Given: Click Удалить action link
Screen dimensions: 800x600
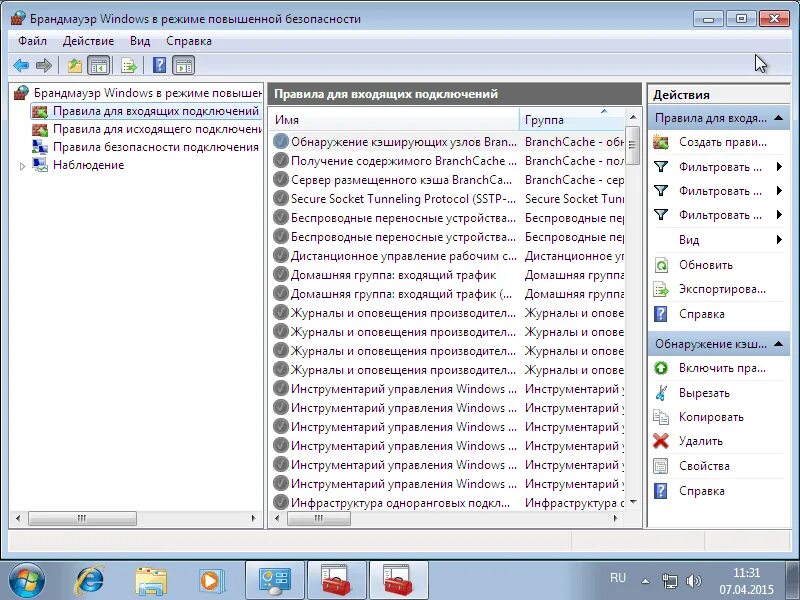Looking at the screenshot, I should click(701, 441).
